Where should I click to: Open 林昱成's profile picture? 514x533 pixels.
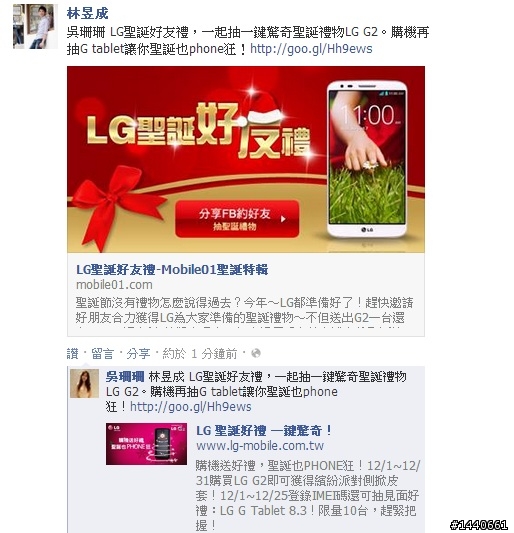click(x=35, y=27)
